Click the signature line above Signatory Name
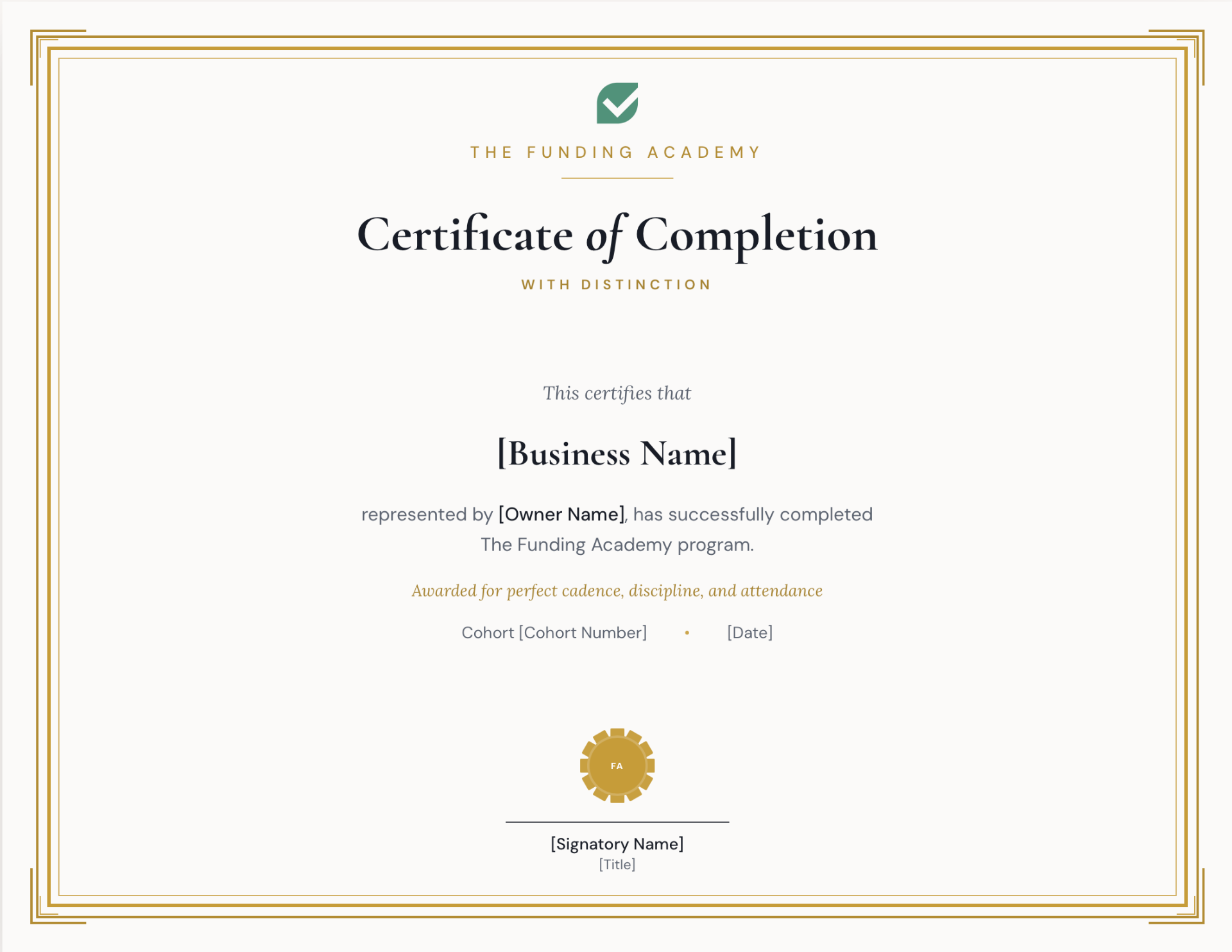This screenshot has height=952, width=1232. [x=617, y=821]
